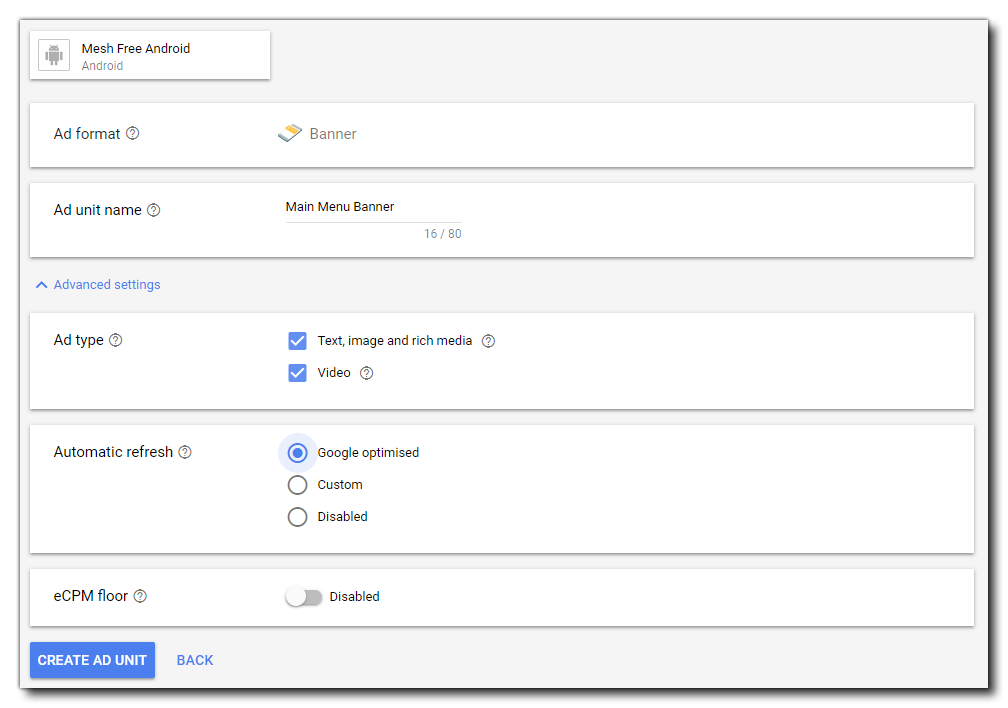Collapse the Advanced settings section
1008x708 pixels.
tap(98, 285)
